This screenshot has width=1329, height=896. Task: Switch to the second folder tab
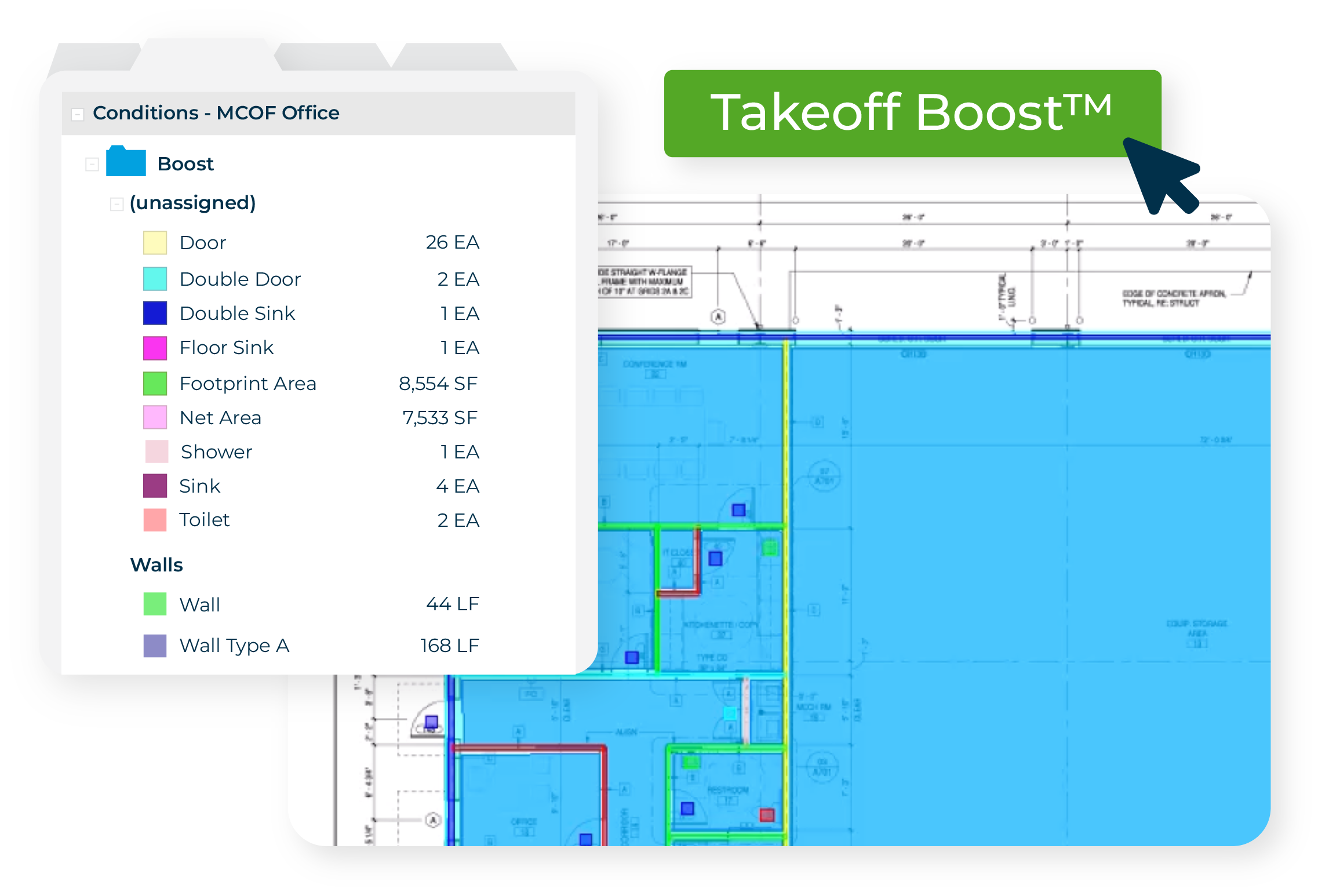(x=206, y=55)
